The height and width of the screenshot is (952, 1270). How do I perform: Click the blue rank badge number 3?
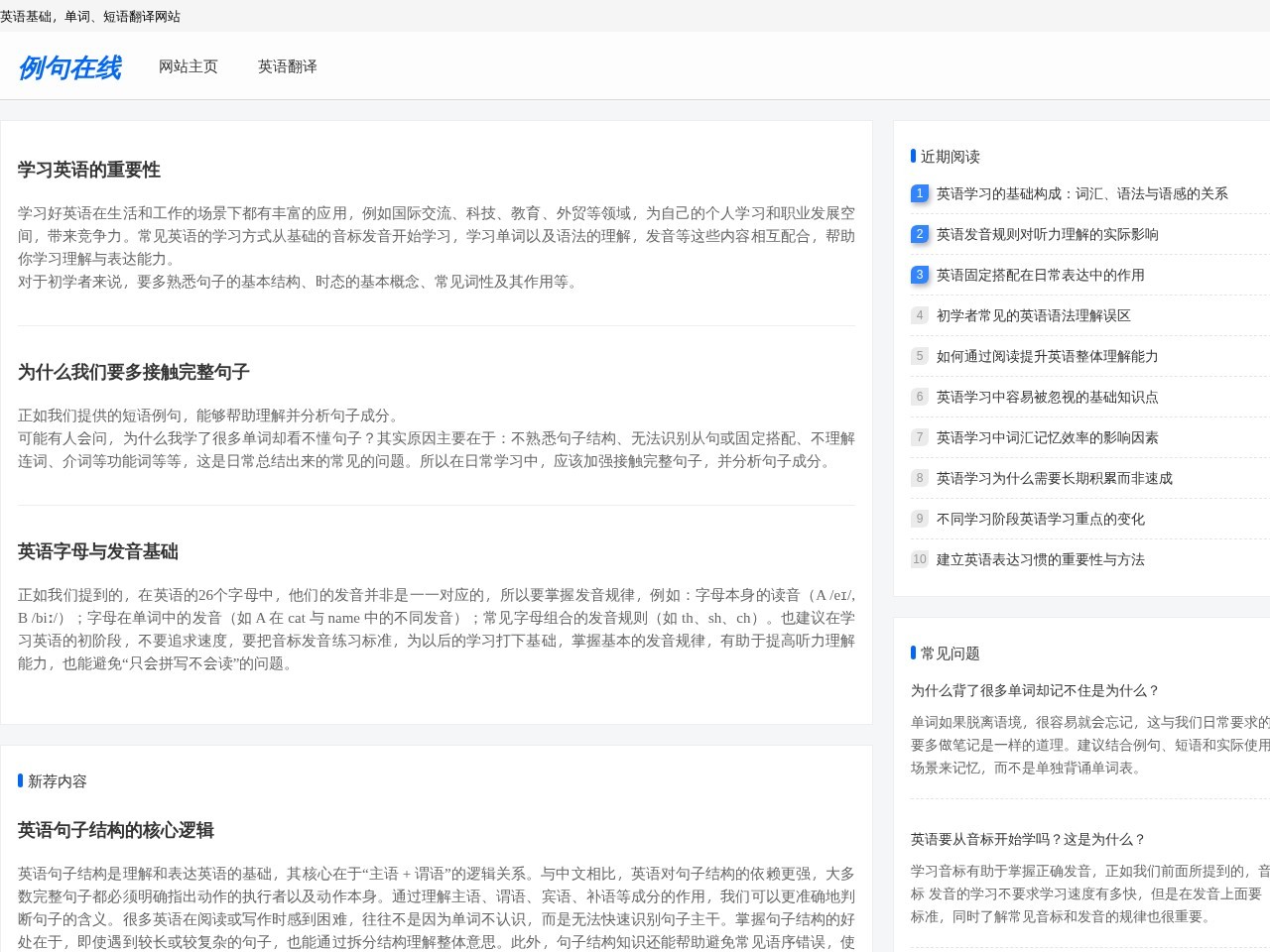(x=920, y=275)
